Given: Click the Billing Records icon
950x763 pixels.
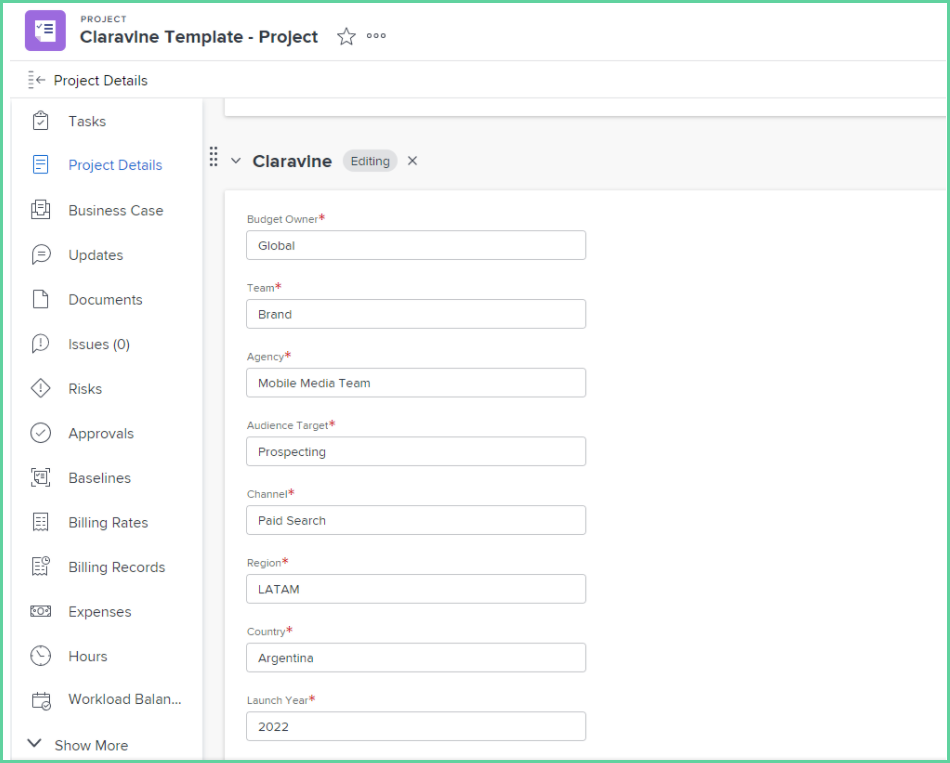Looking at the screenshot, I should pyautogui.click(x=41, y=567).
